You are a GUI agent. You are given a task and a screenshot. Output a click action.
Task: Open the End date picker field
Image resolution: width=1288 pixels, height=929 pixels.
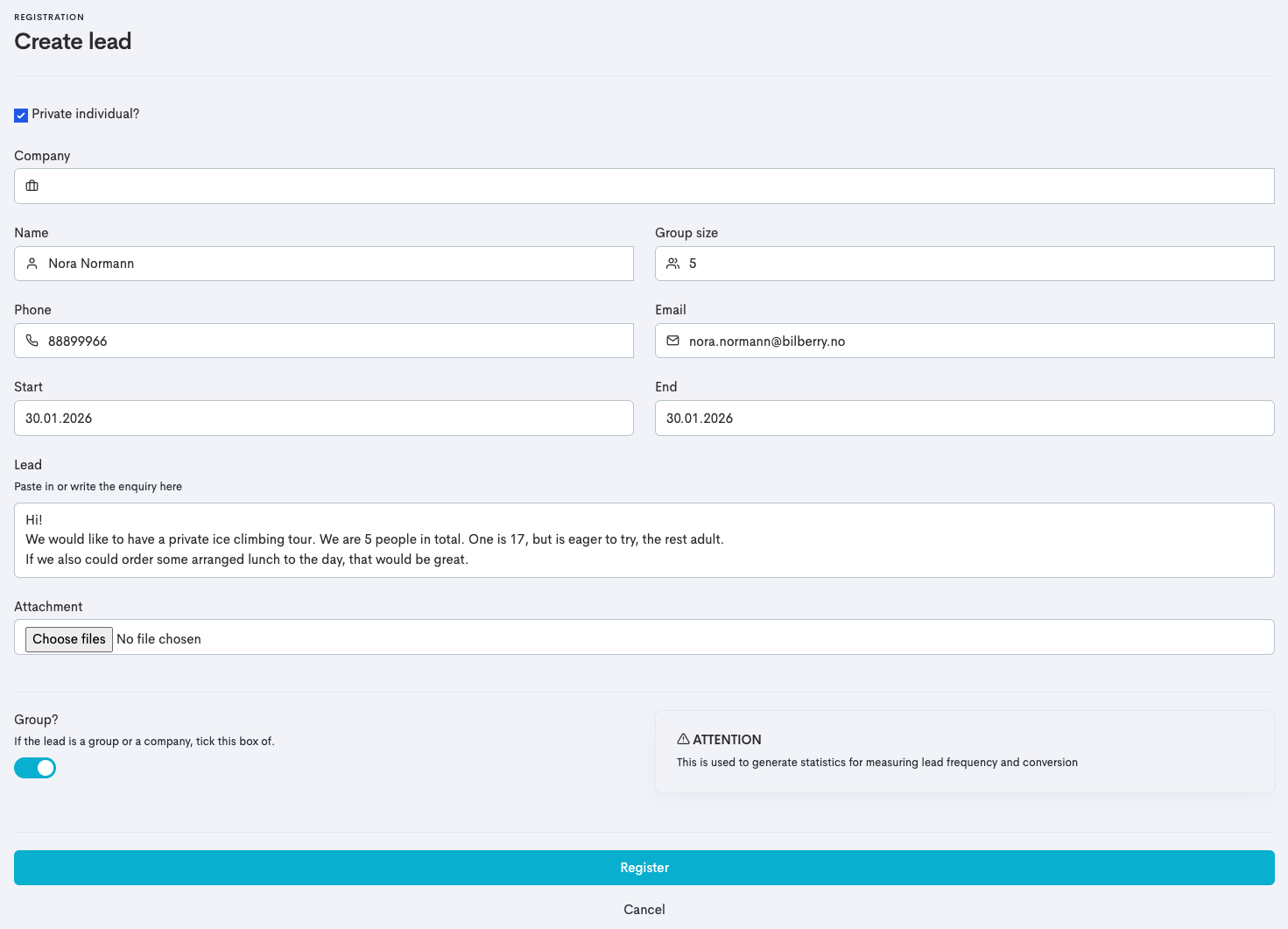tap(963, 419)
